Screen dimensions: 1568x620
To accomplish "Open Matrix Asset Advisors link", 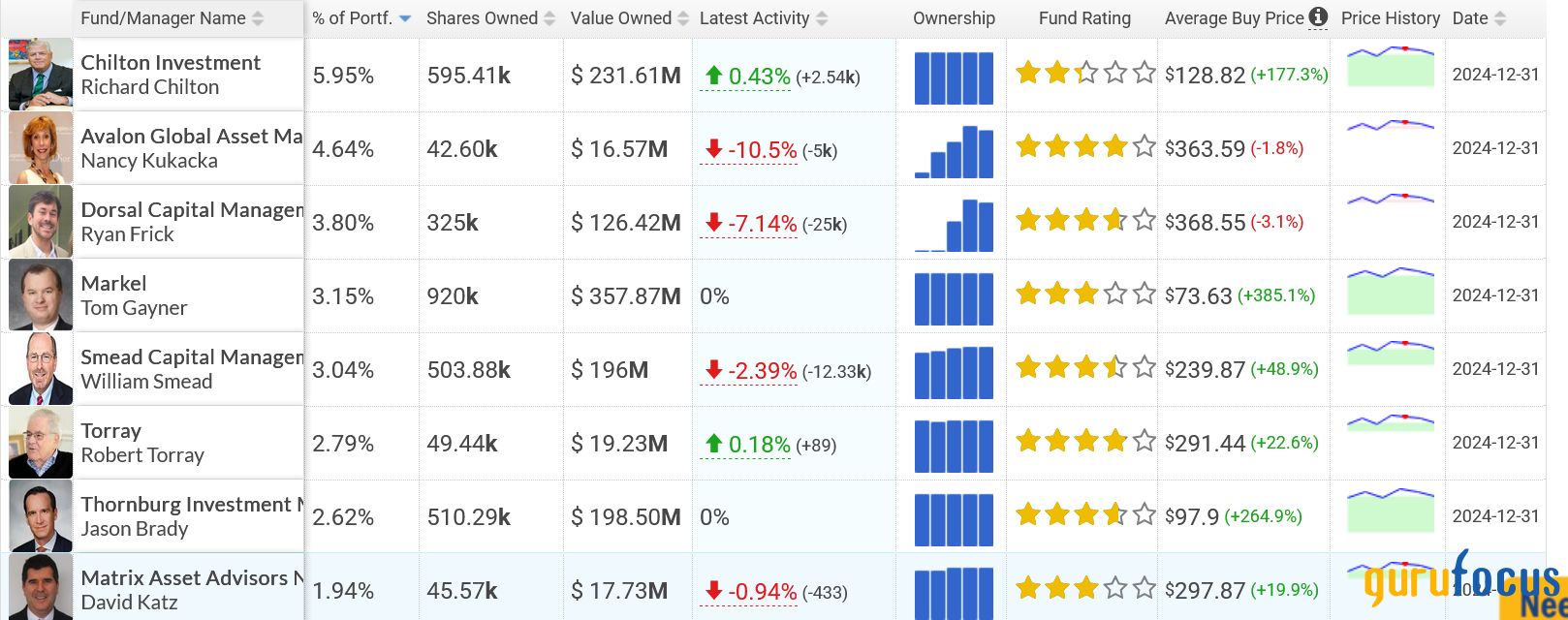I will coord(192,577).
